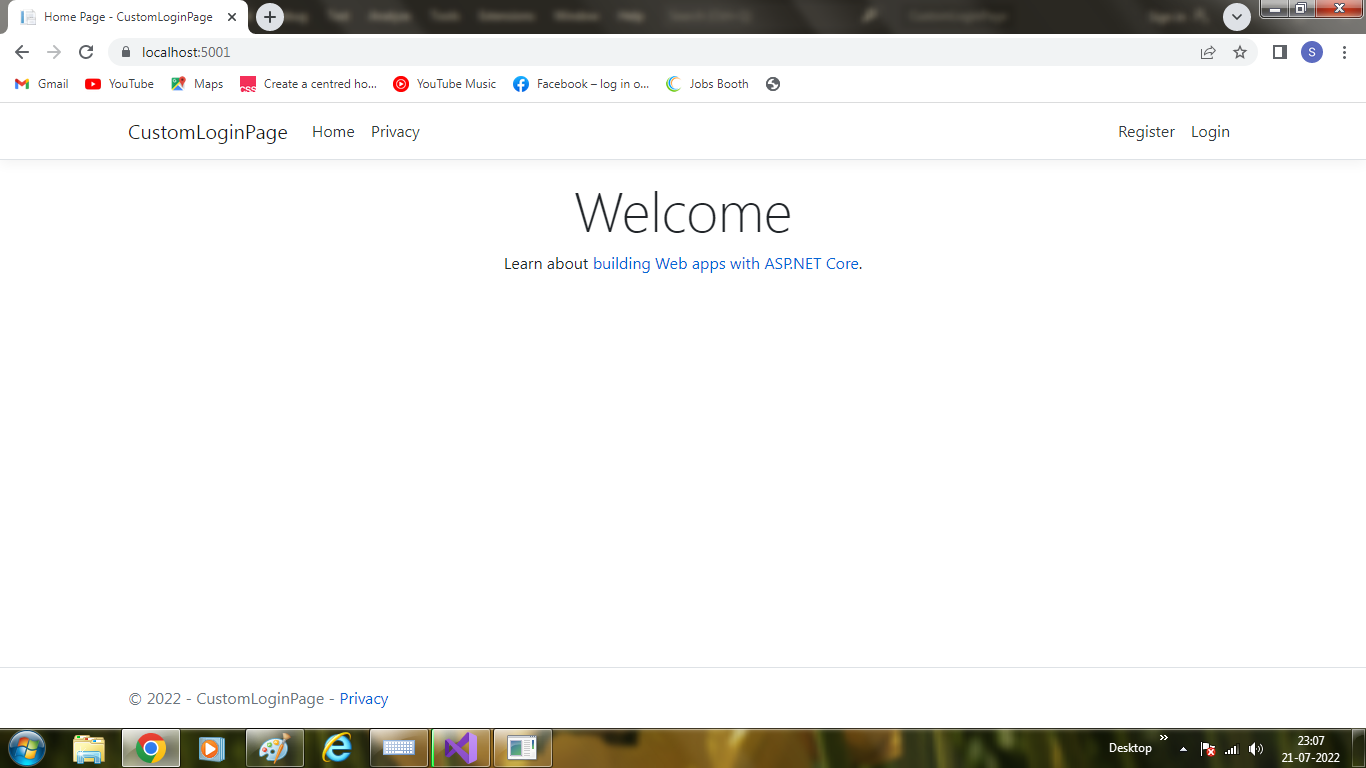This screenshot has width=1366, height=768.
Task: Open the browser profile account menu
Action: [1312, 52]
